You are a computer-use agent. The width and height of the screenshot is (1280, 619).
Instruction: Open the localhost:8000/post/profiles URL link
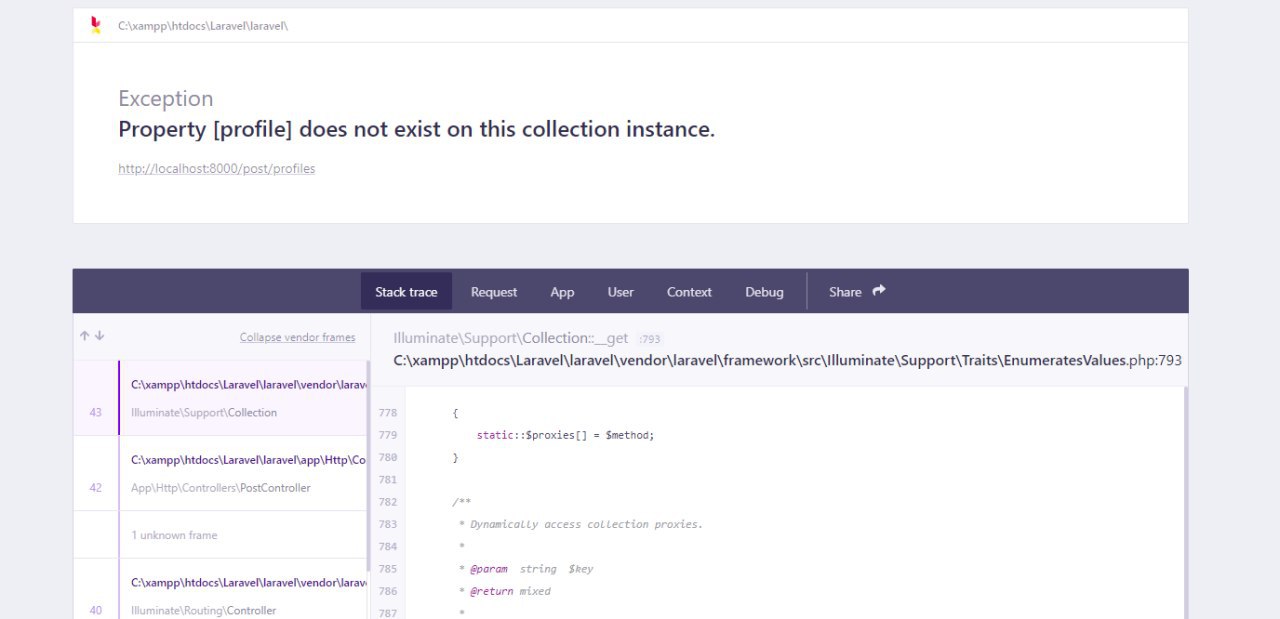point(217,169)
